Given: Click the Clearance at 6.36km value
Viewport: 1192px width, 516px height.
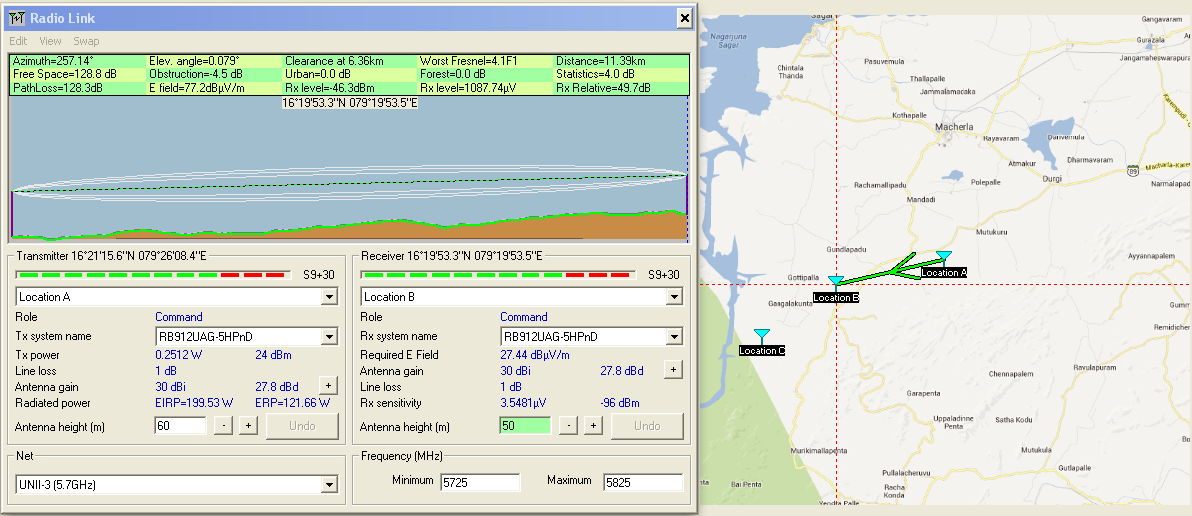Looking at the screenshot, I should 334,61.
